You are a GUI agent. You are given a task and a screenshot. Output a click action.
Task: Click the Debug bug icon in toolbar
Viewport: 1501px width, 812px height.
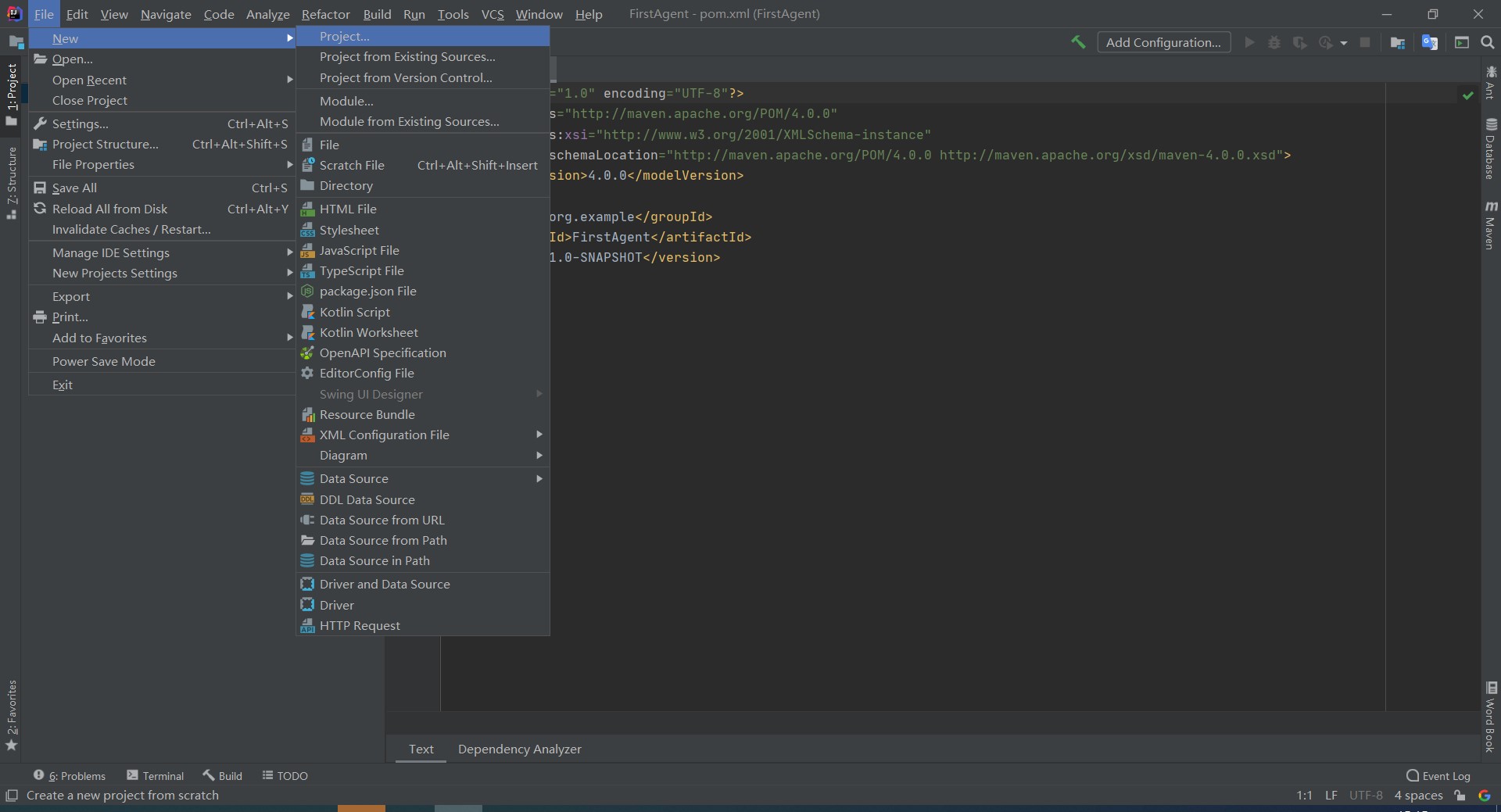tap(1274, 42)
